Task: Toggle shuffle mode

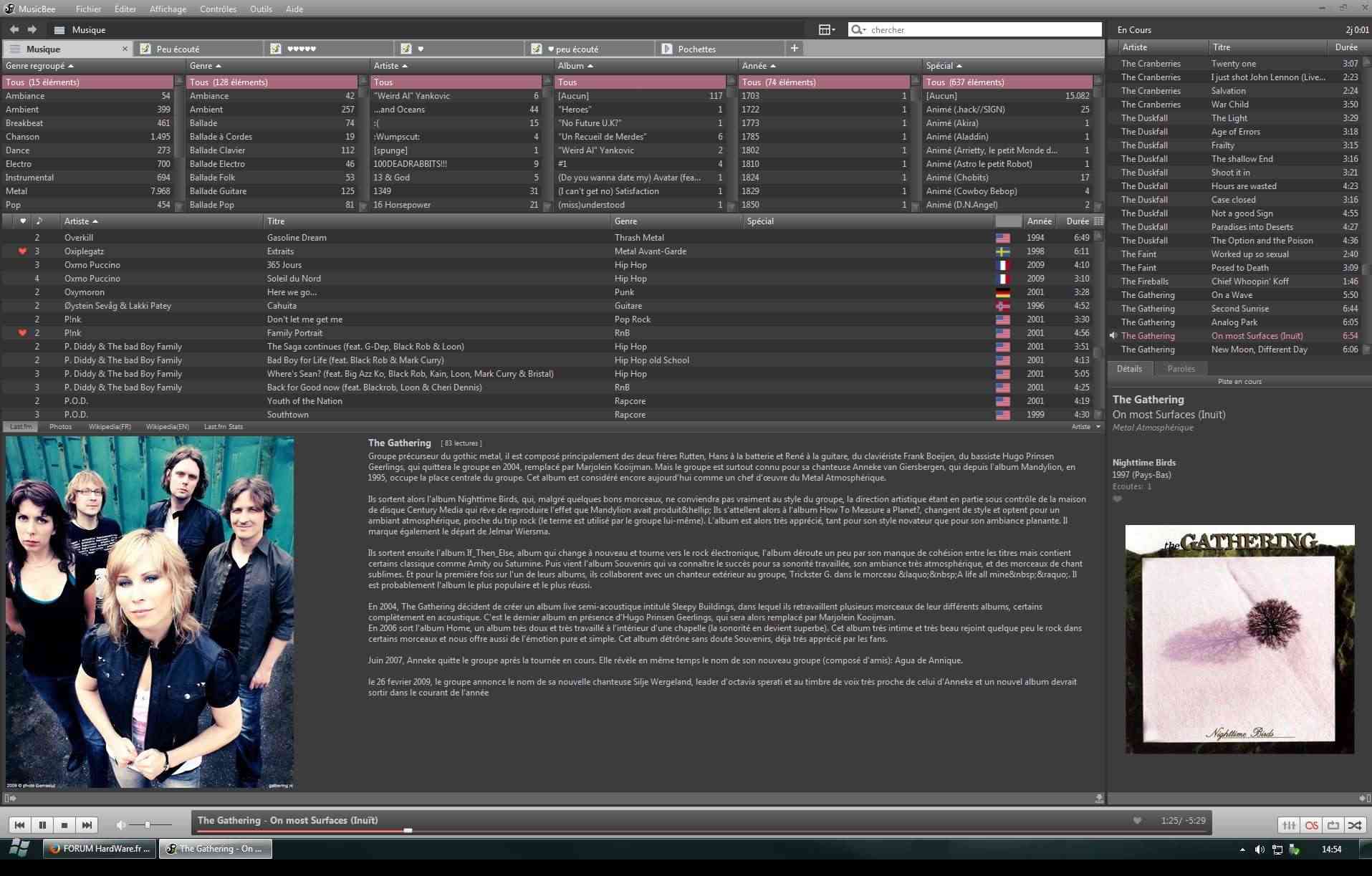Action: click(1355, 825)
